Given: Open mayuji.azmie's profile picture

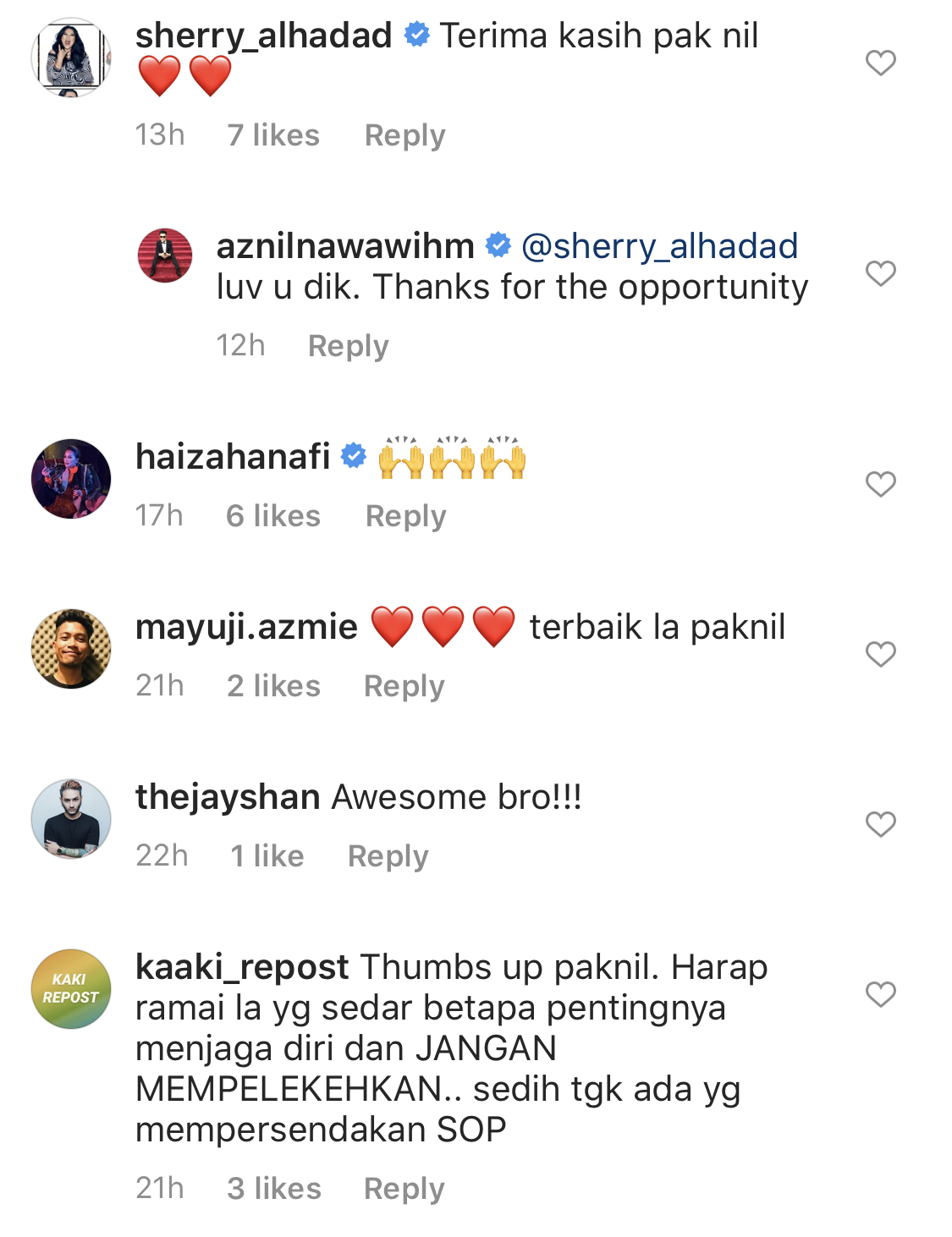Looking at the screenshot, I should click(x=71, y=649).
